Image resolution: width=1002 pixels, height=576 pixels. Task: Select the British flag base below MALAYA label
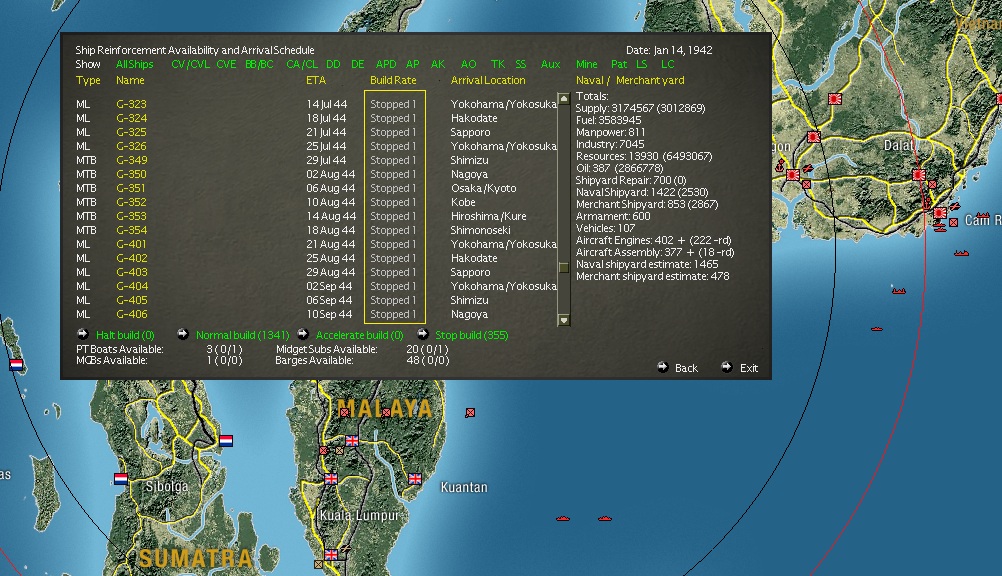pos(352,440)
